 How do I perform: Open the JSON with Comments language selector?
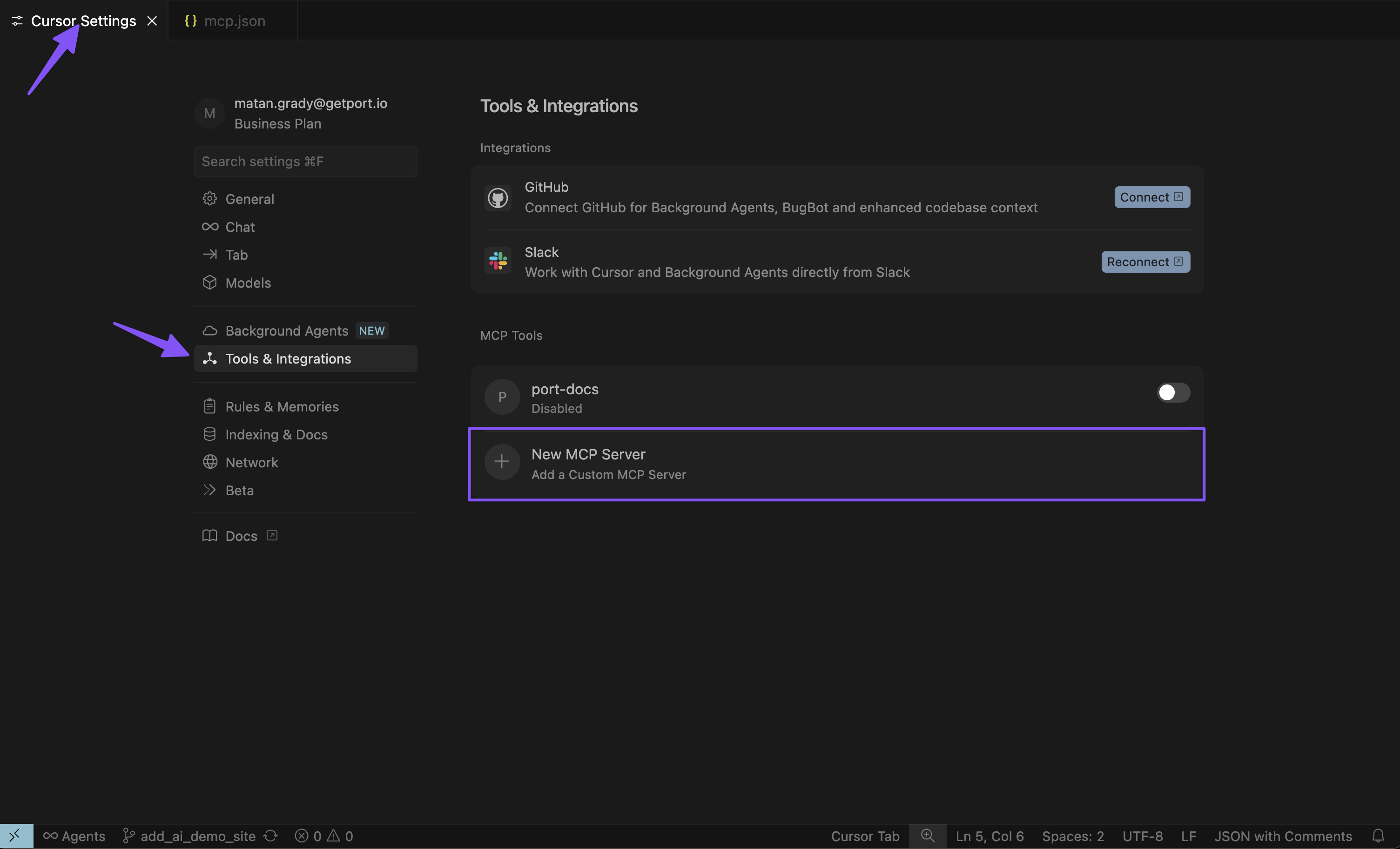pos(1283,836)
